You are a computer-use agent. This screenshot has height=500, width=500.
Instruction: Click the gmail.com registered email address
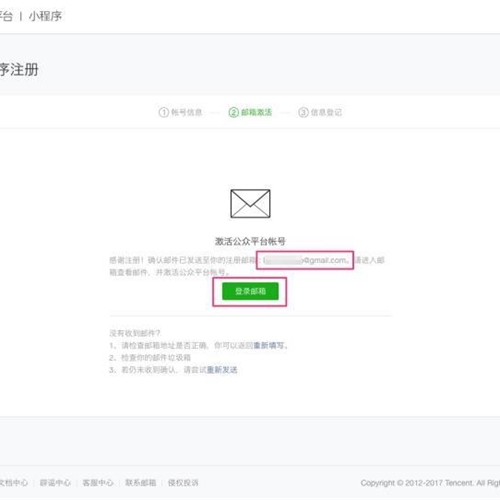coord(306,260)
